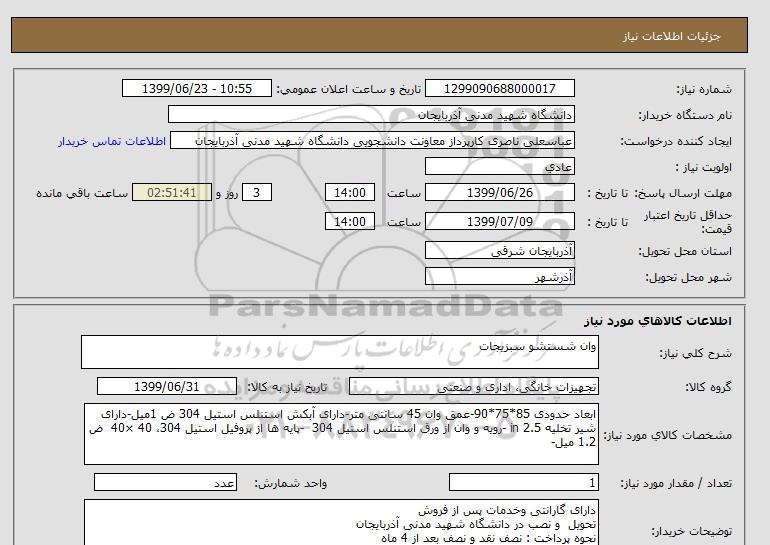Click the شماره نیاز label
Viewport: 770px width, 545px height.
[704, 89]
